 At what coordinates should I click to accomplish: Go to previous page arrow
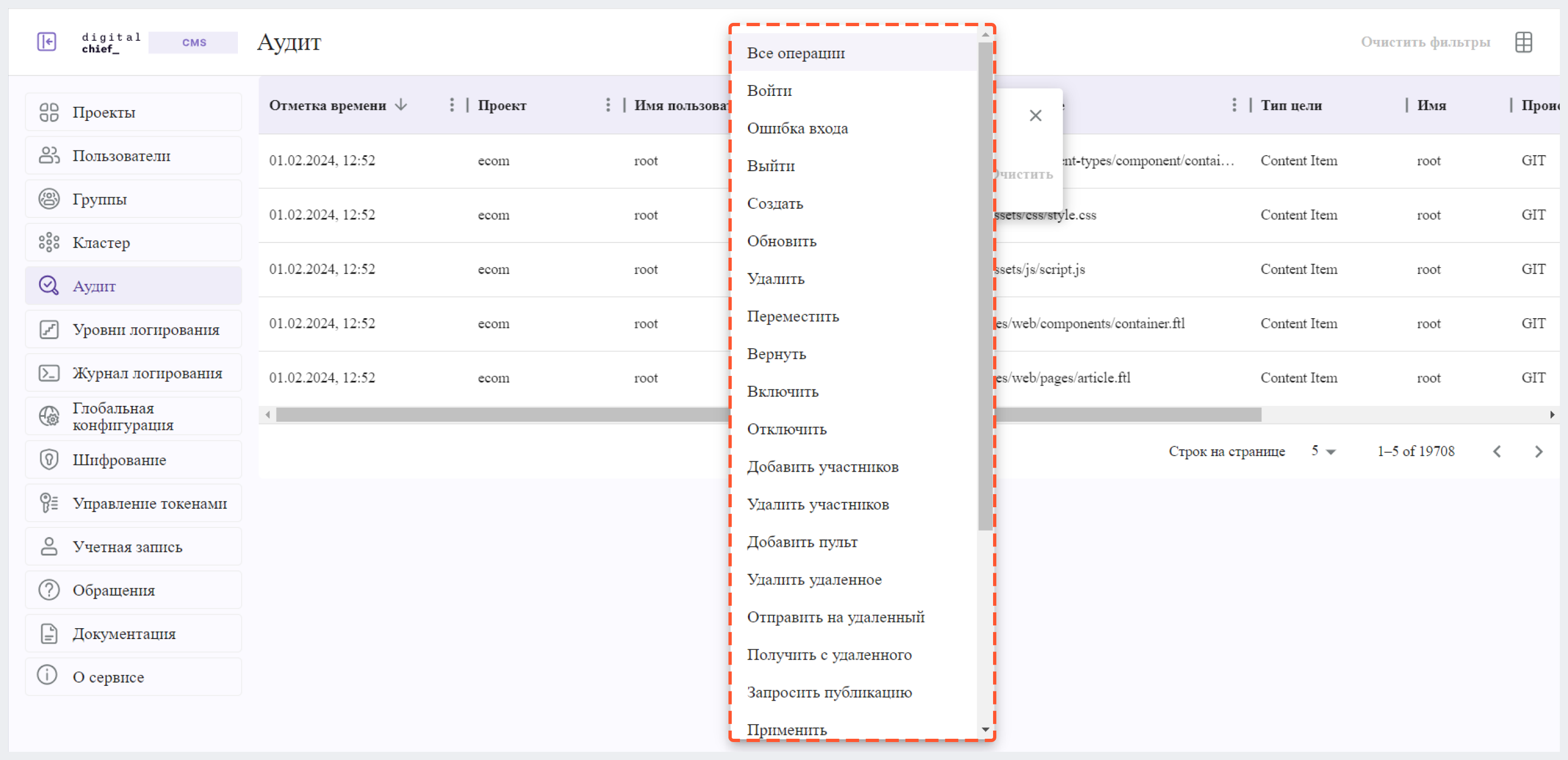coord(1496,451)
